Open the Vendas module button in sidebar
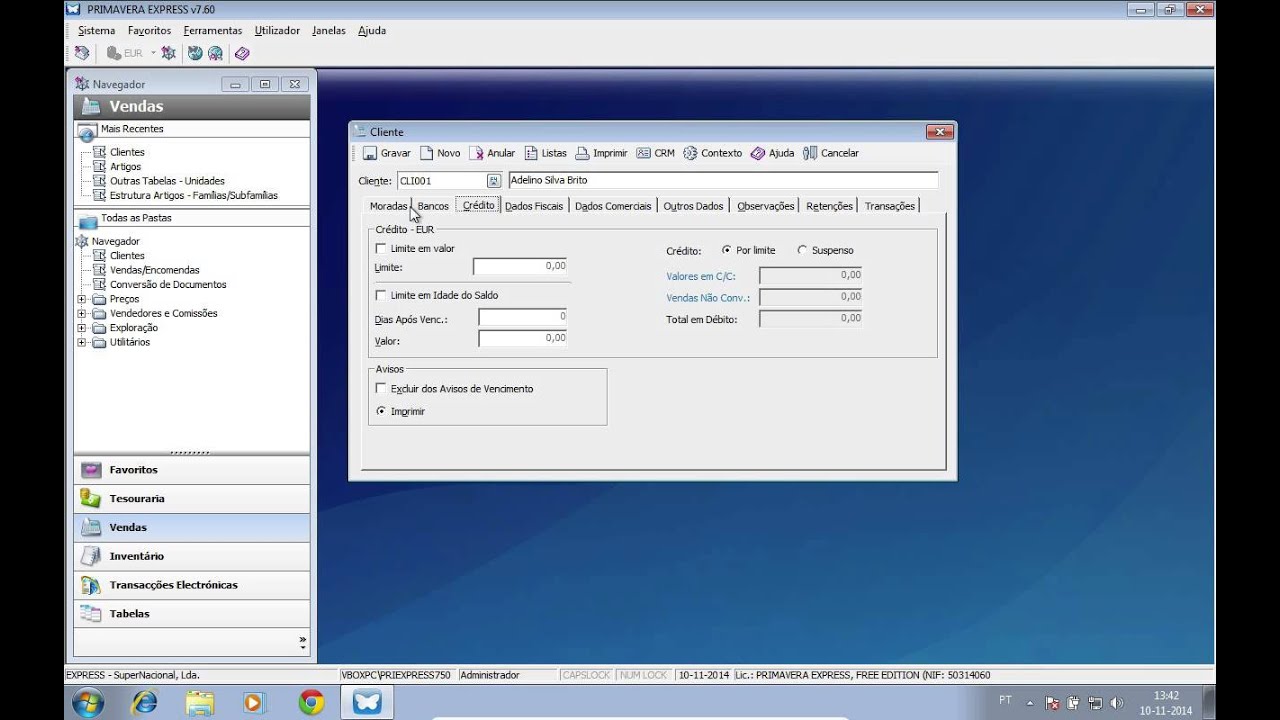 (192, 527)
